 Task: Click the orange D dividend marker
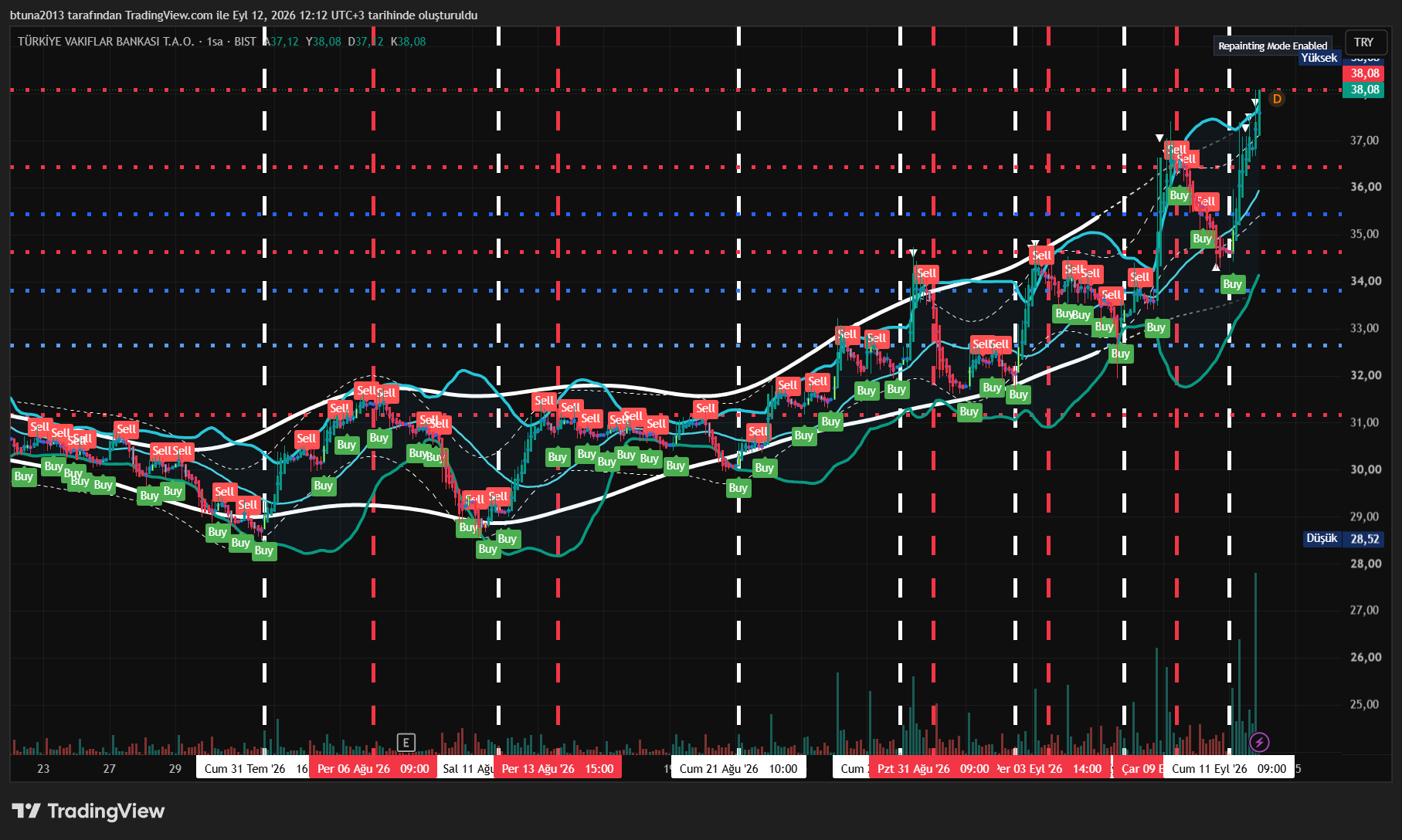click(x=1277, y=99)
